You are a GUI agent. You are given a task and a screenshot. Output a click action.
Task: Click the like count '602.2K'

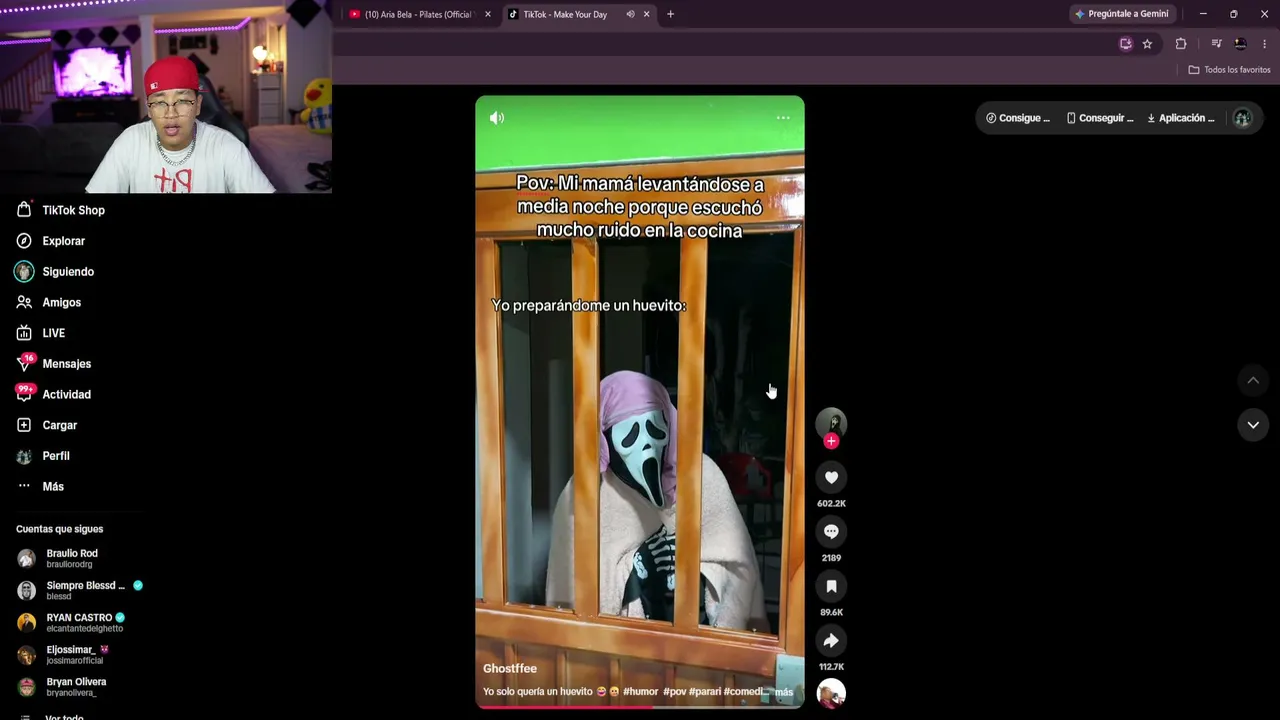click(x=831, y=504)
